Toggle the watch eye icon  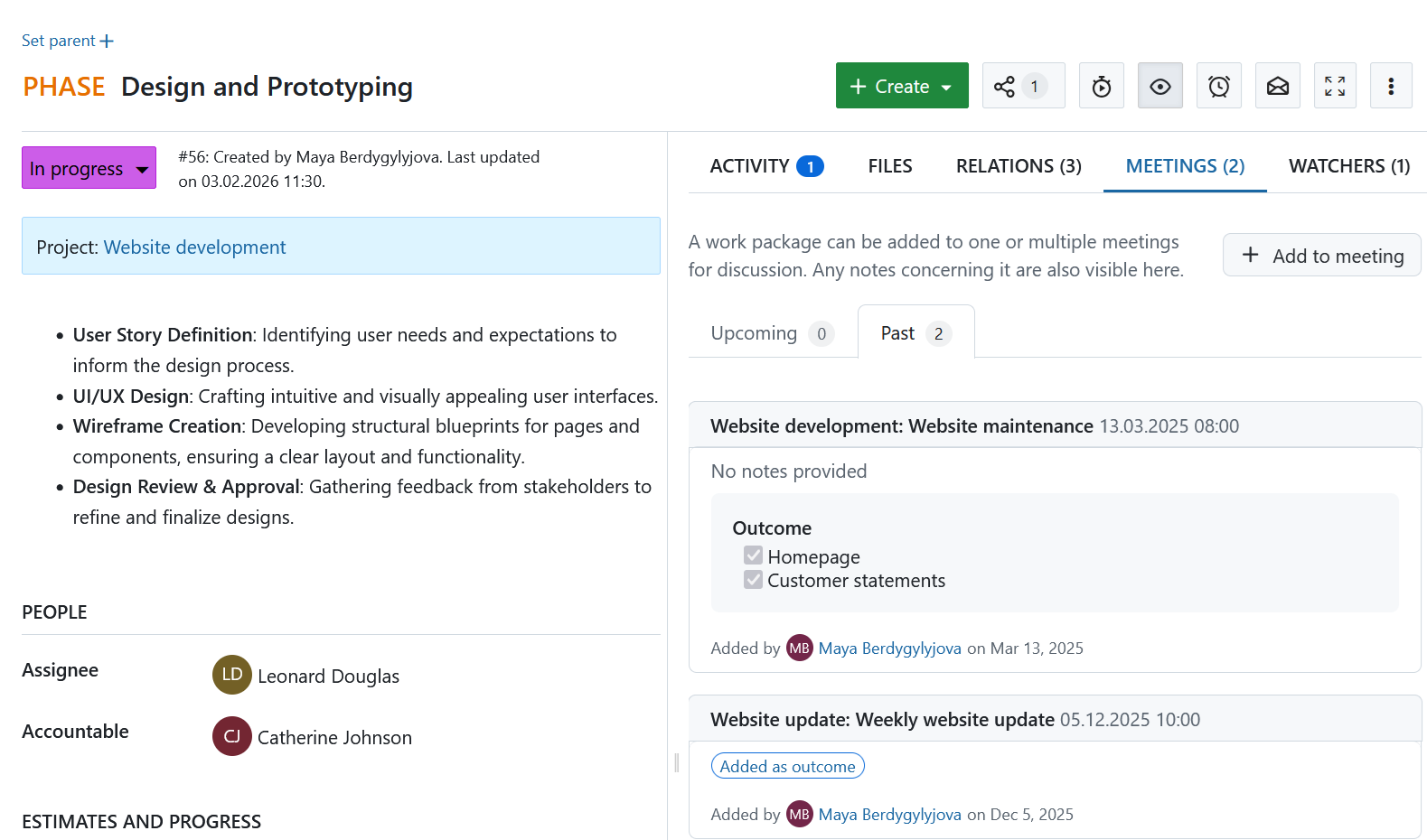[x=1159, y=86]
